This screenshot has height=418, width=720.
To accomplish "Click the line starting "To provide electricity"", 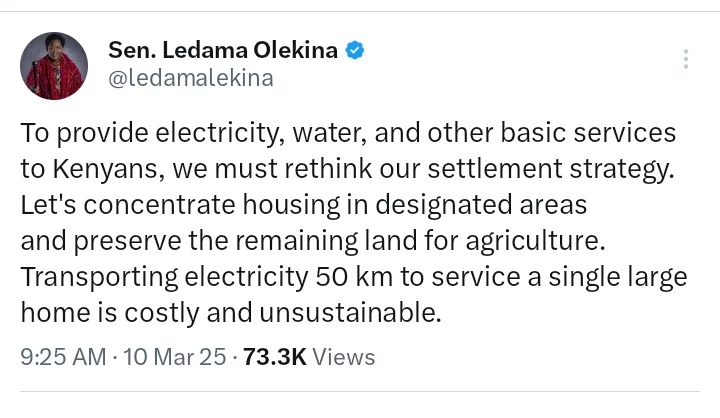I will pyautogui.click(x=348, y=133).
